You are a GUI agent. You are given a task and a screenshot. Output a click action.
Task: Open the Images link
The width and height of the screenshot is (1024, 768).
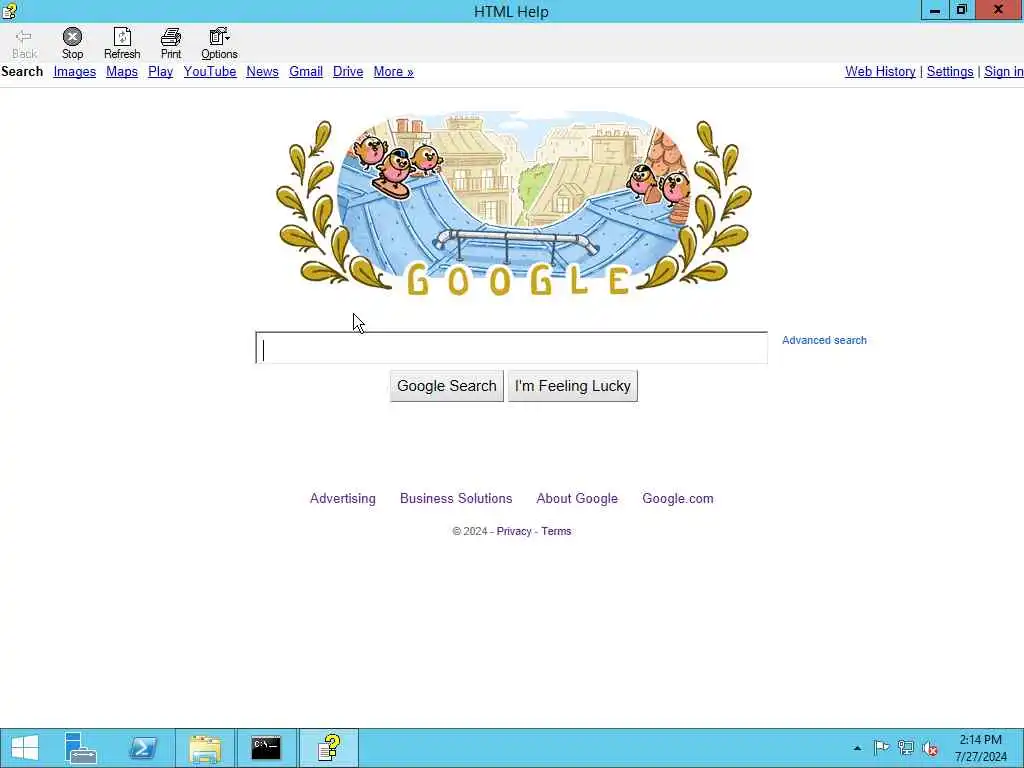pos(74,72)
